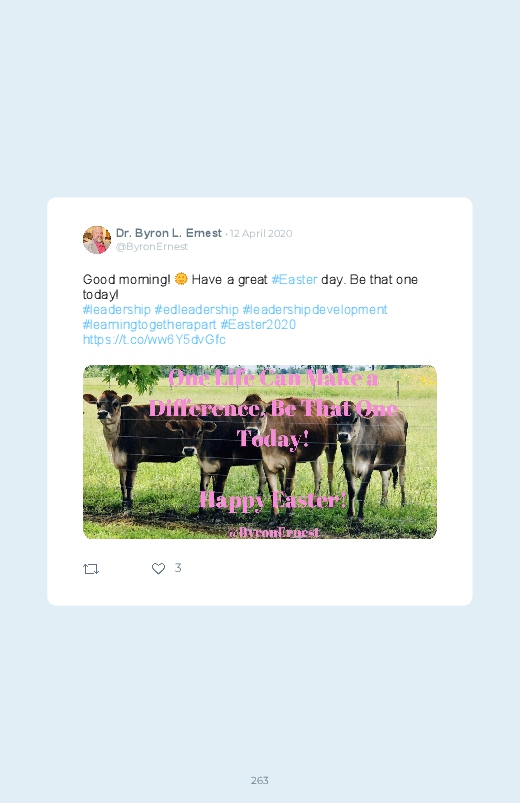Click the tweet text Good morning
Screen dimensions: 520x803
click(x=126, y=280)
